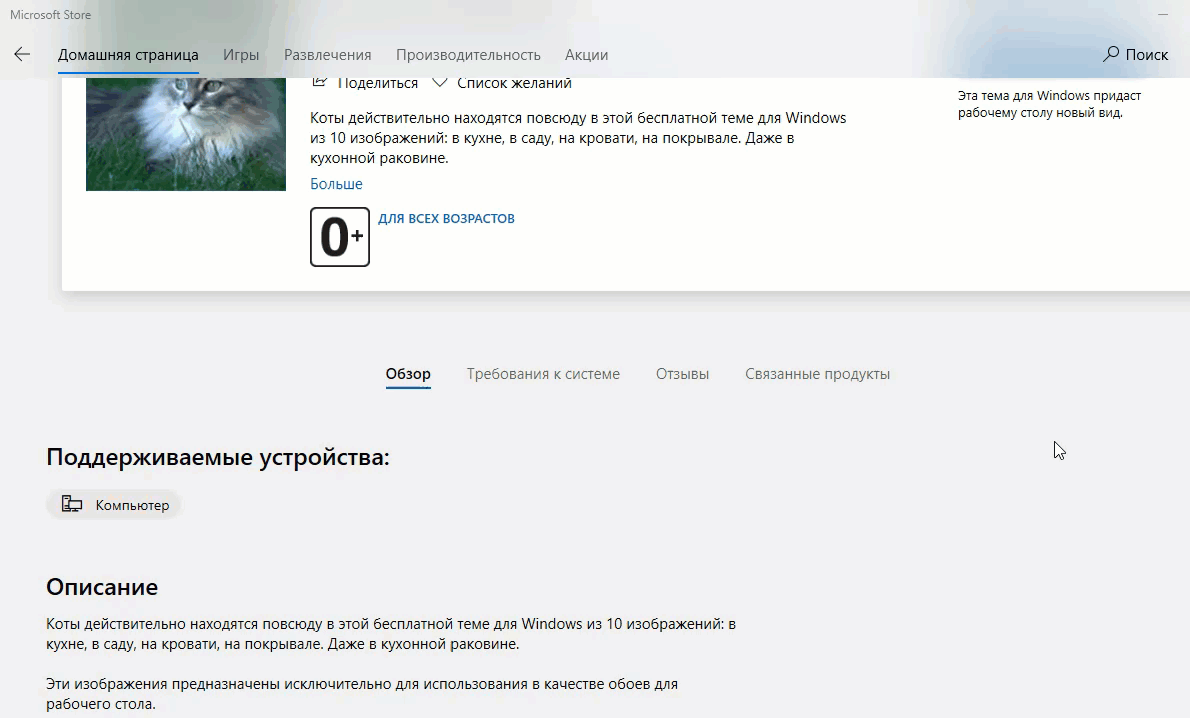Click the Поделиться share button

pos(365,83)
